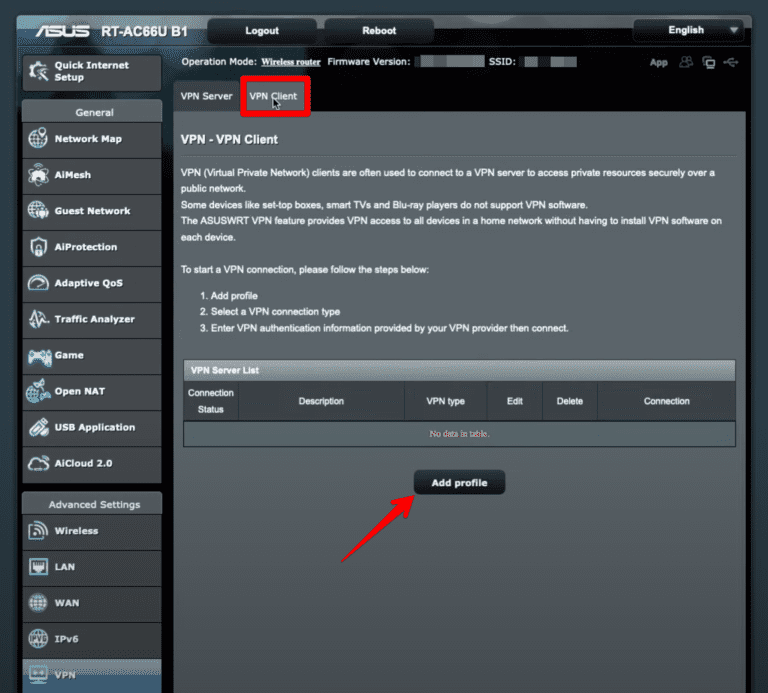Click the Firmware Version label
The image size is (768, 693).
369,62
